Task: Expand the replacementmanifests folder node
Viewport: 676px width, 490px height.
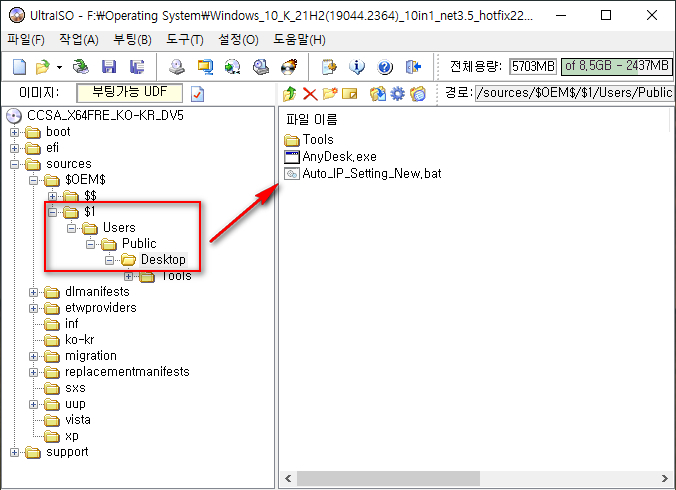Action: (34, 372)
